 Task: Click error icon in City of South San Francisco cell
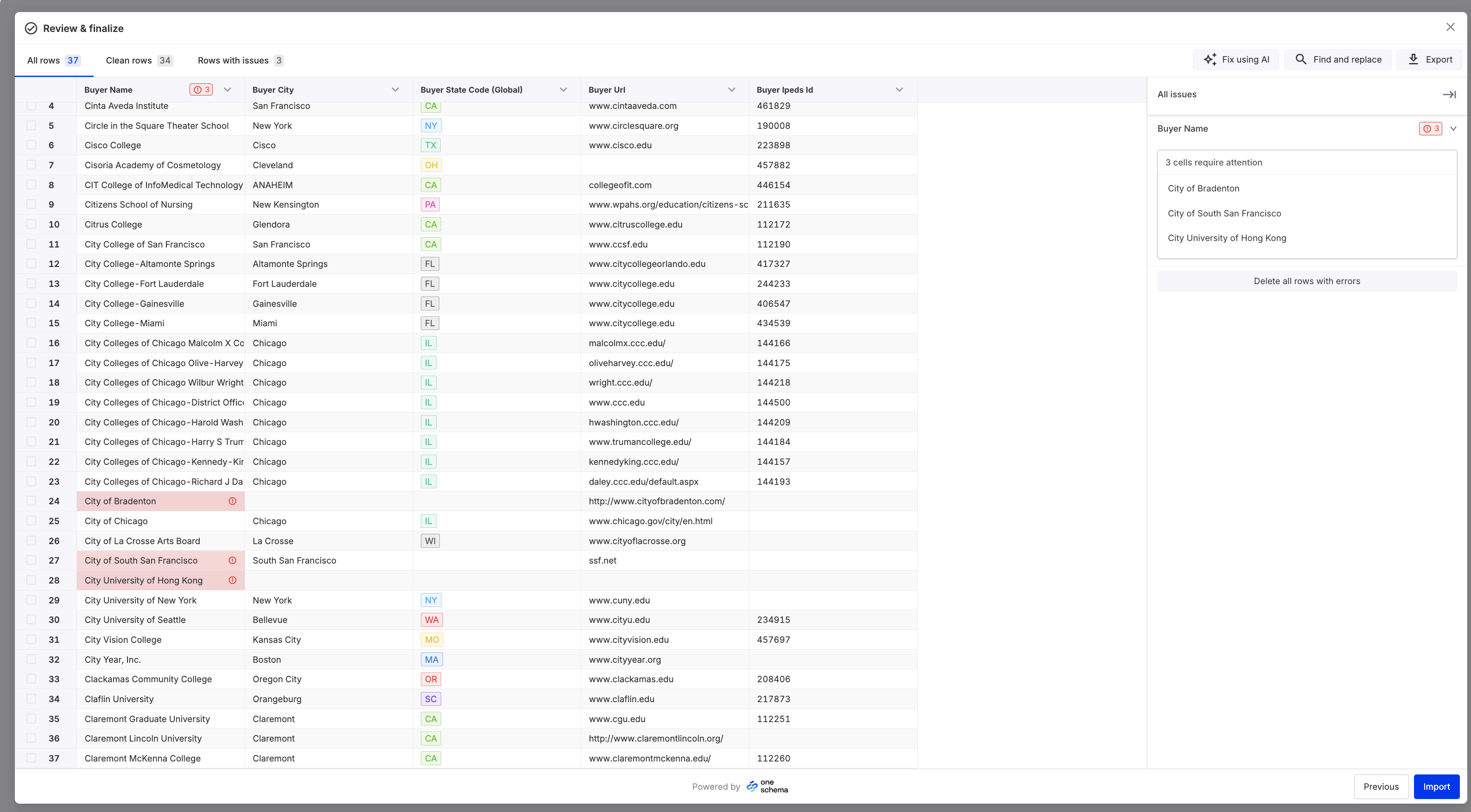232,561
